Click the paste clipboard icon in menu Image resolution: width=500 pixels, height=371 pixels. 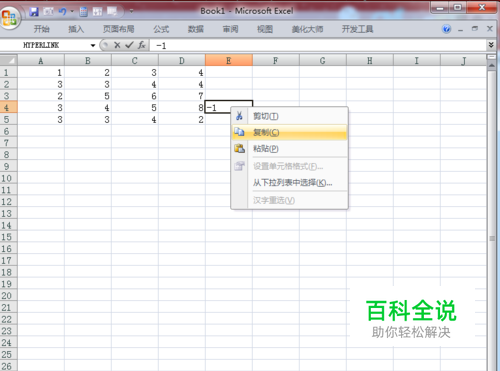click(239, 148)
